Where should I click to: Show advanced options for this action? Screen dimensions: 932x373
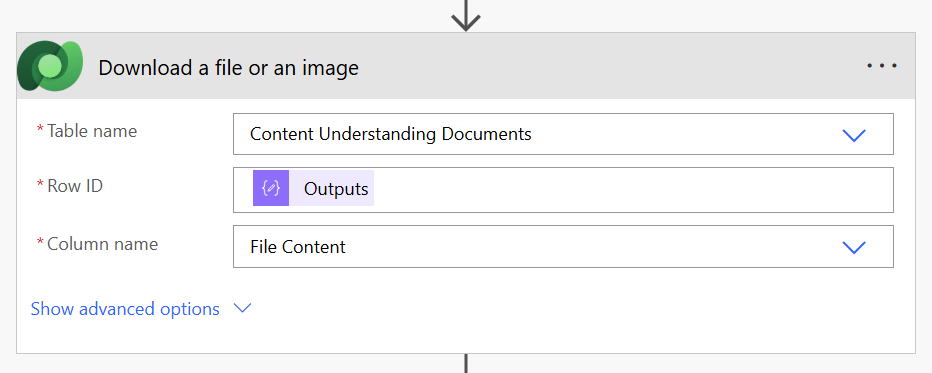coord(125,309)
